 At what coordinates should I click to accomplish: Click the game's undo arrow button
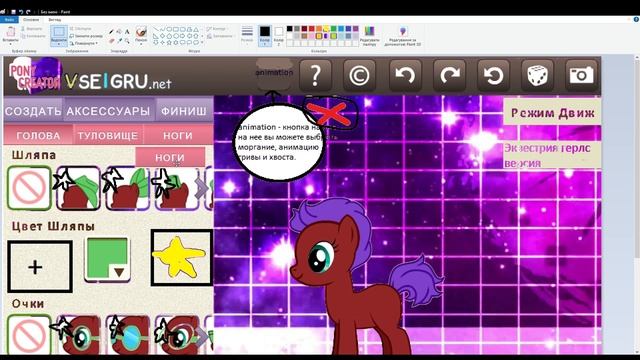tap(405, 75)
